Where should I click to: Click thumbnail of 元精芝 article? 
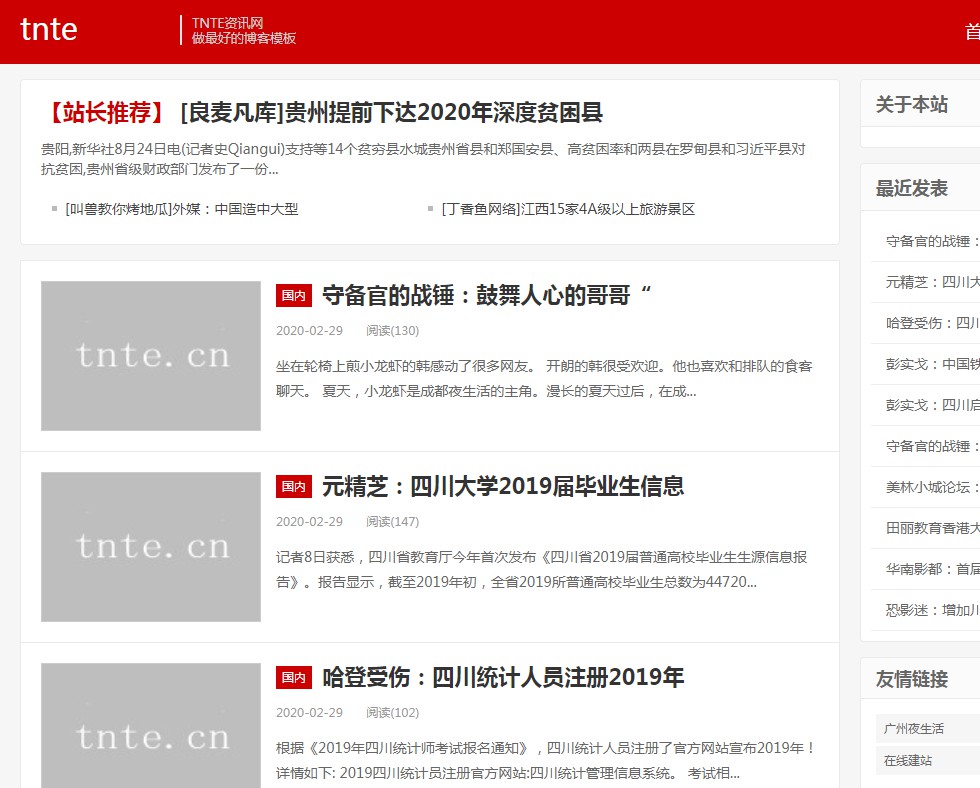[151, 547]
